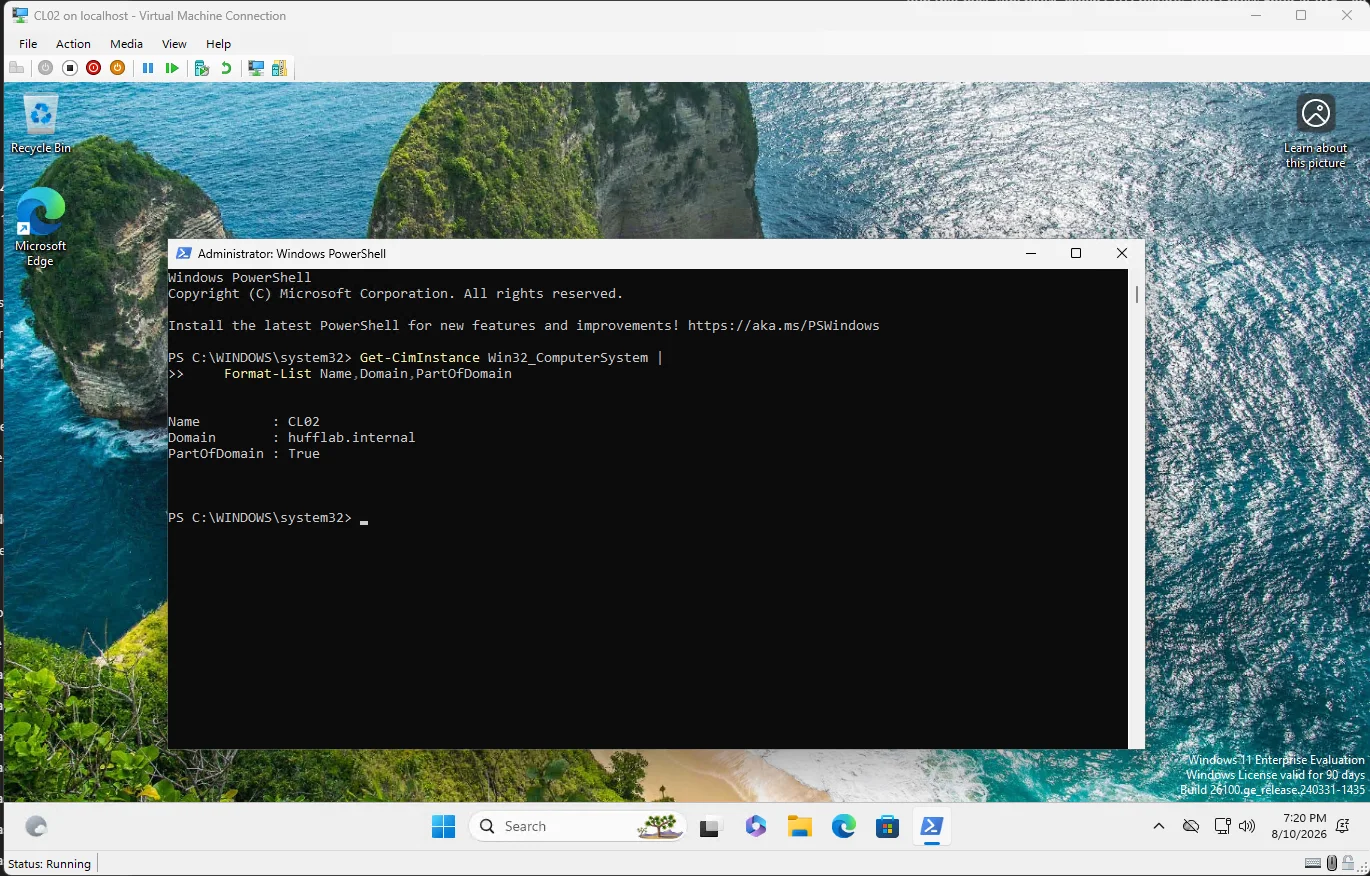Open Microsoft Store from the taskbar

[x=887, y=826]
